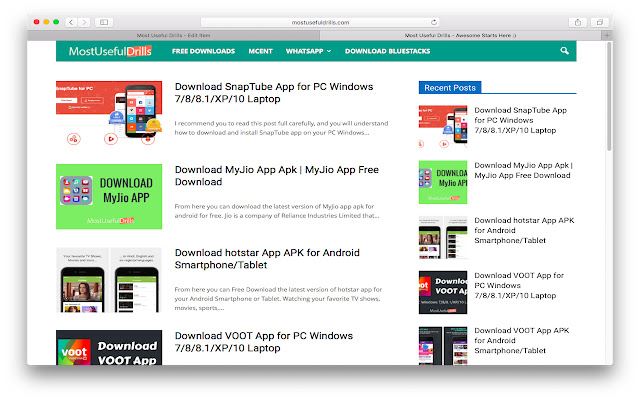The image size is (640, 400).
Task: Click the red close window button
Action: click(36, 22)
